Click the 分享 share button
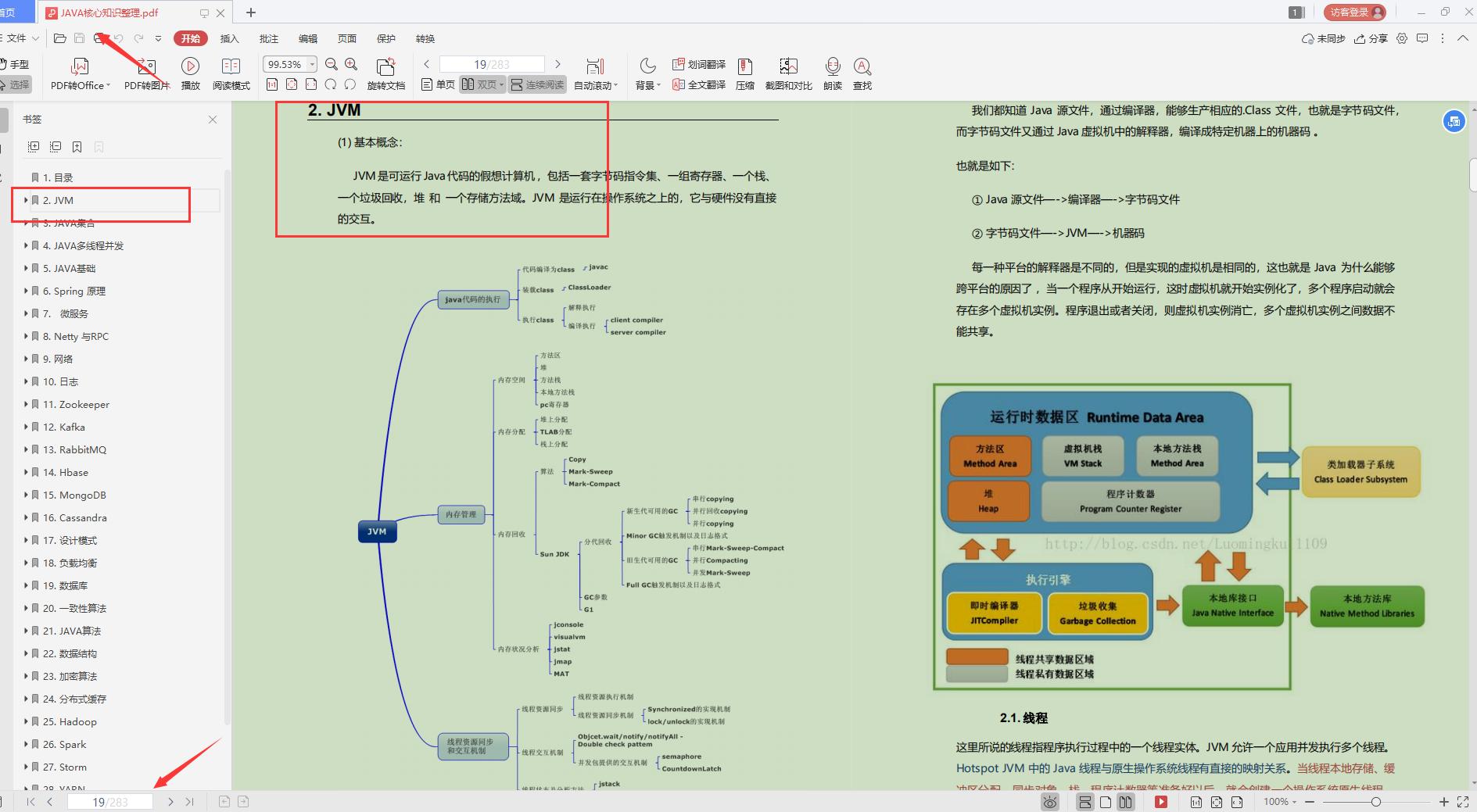This screenshot has height=812, width=1477. [1372, 38]
